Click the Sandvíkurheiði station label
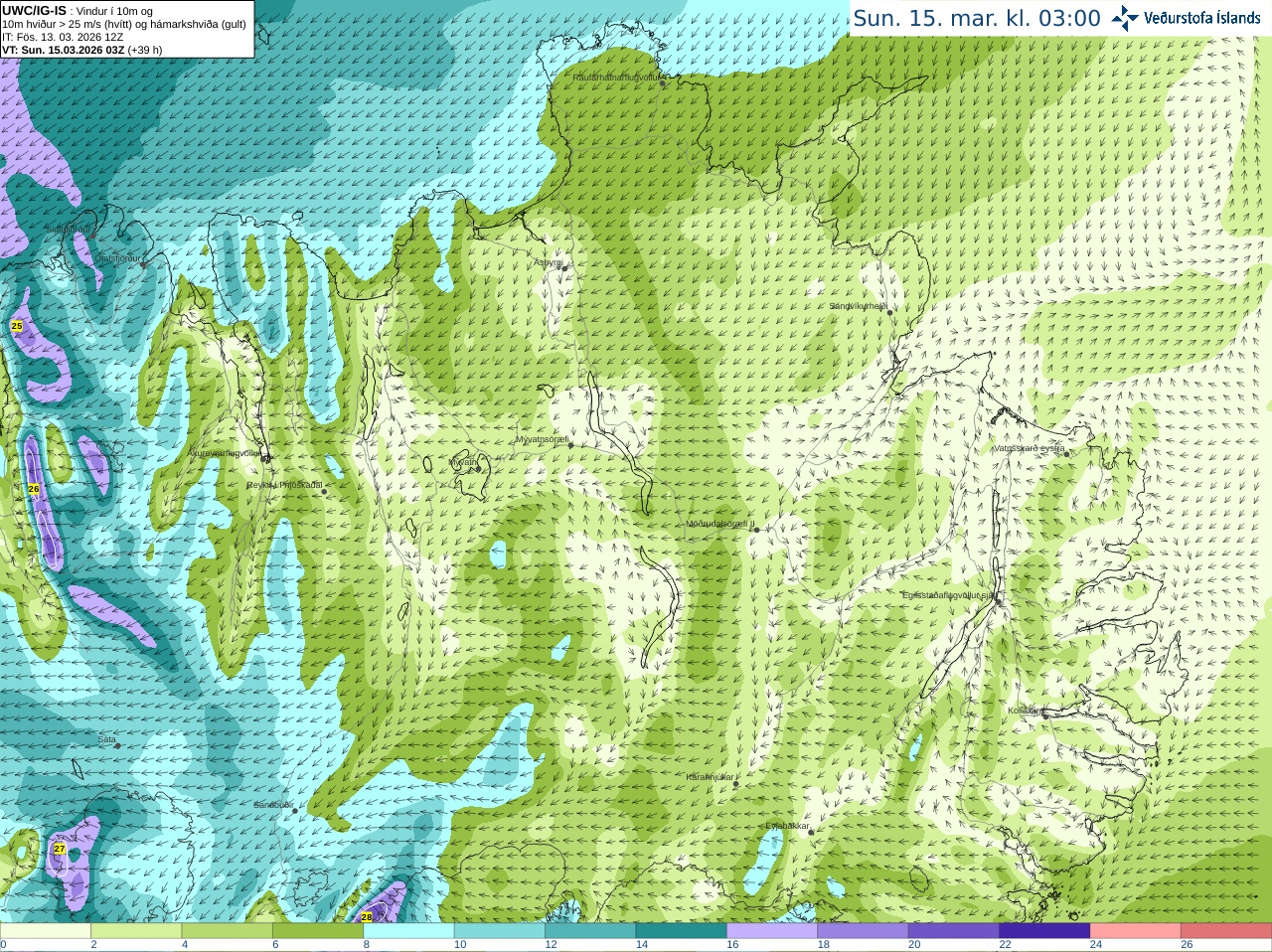Screen dimensions: 1272x952 [x=859, y=306]
